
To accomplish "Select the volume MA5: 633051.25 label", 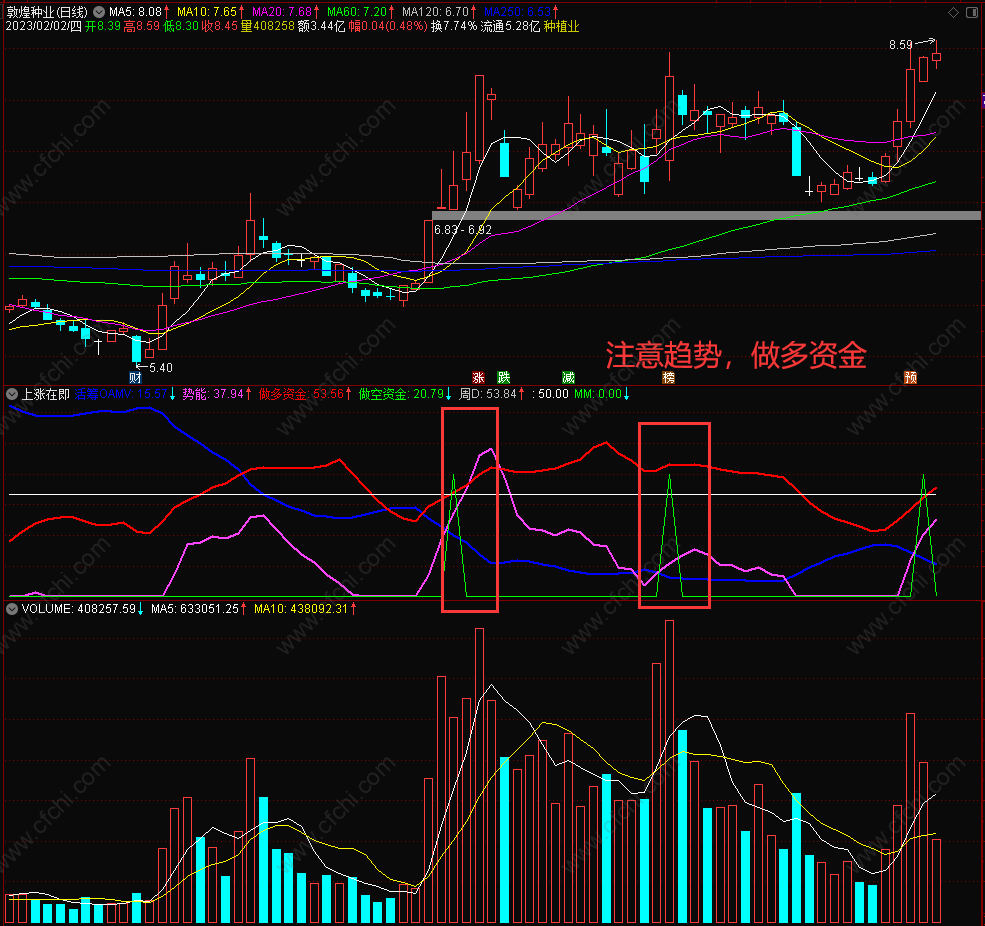I will click(x=195, y=609).
